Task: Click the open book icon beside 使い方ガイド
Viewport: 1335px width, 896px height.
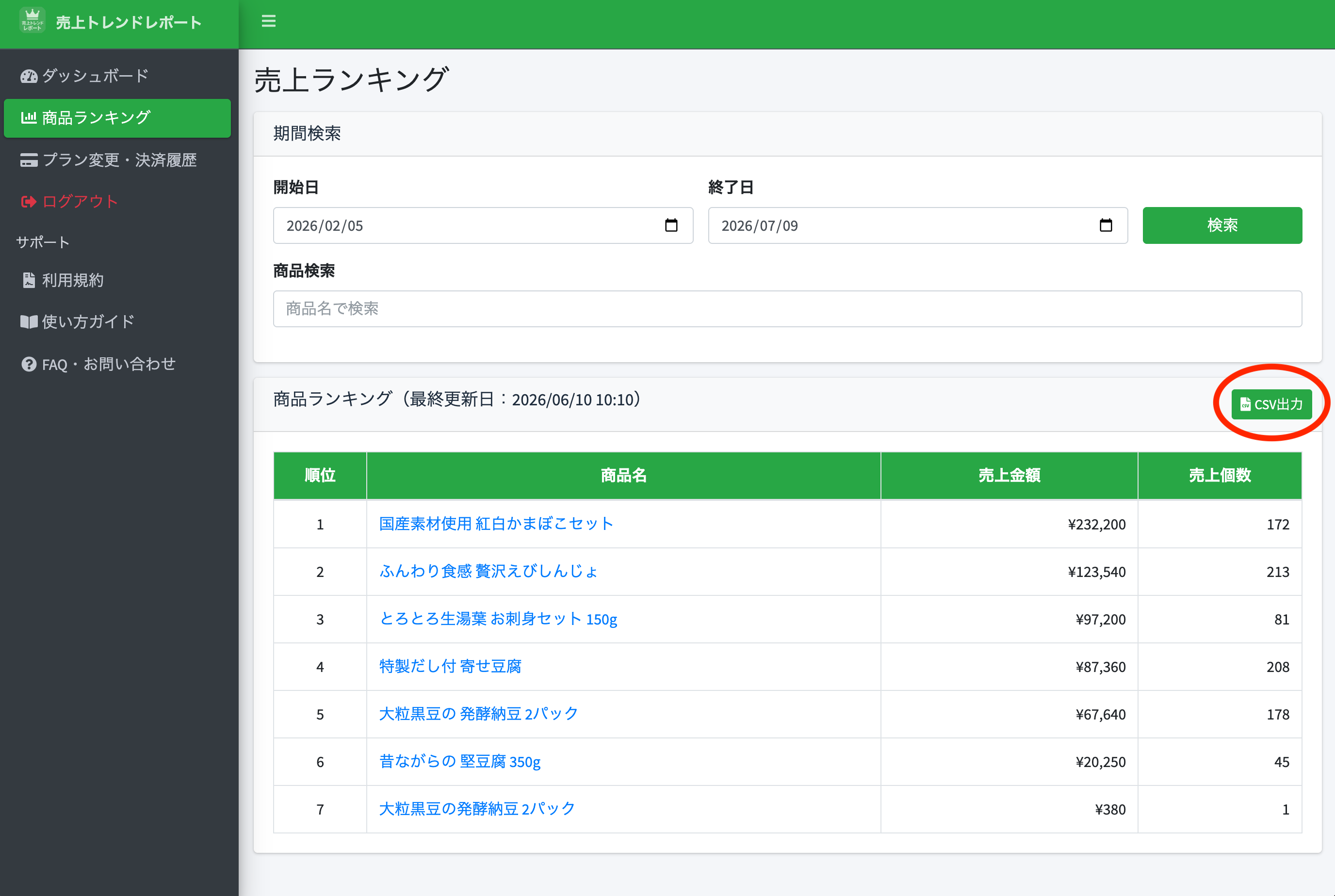Action: pyautogui.click(x=29, y=322)
